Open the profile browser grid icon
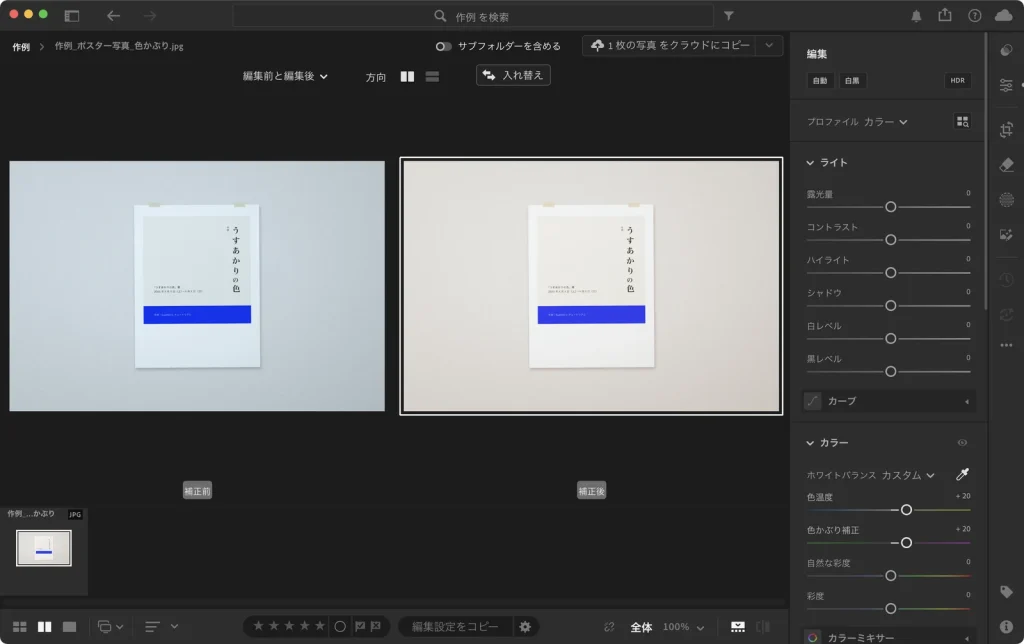The image size is (1024, 644). (x=963, y=121)
